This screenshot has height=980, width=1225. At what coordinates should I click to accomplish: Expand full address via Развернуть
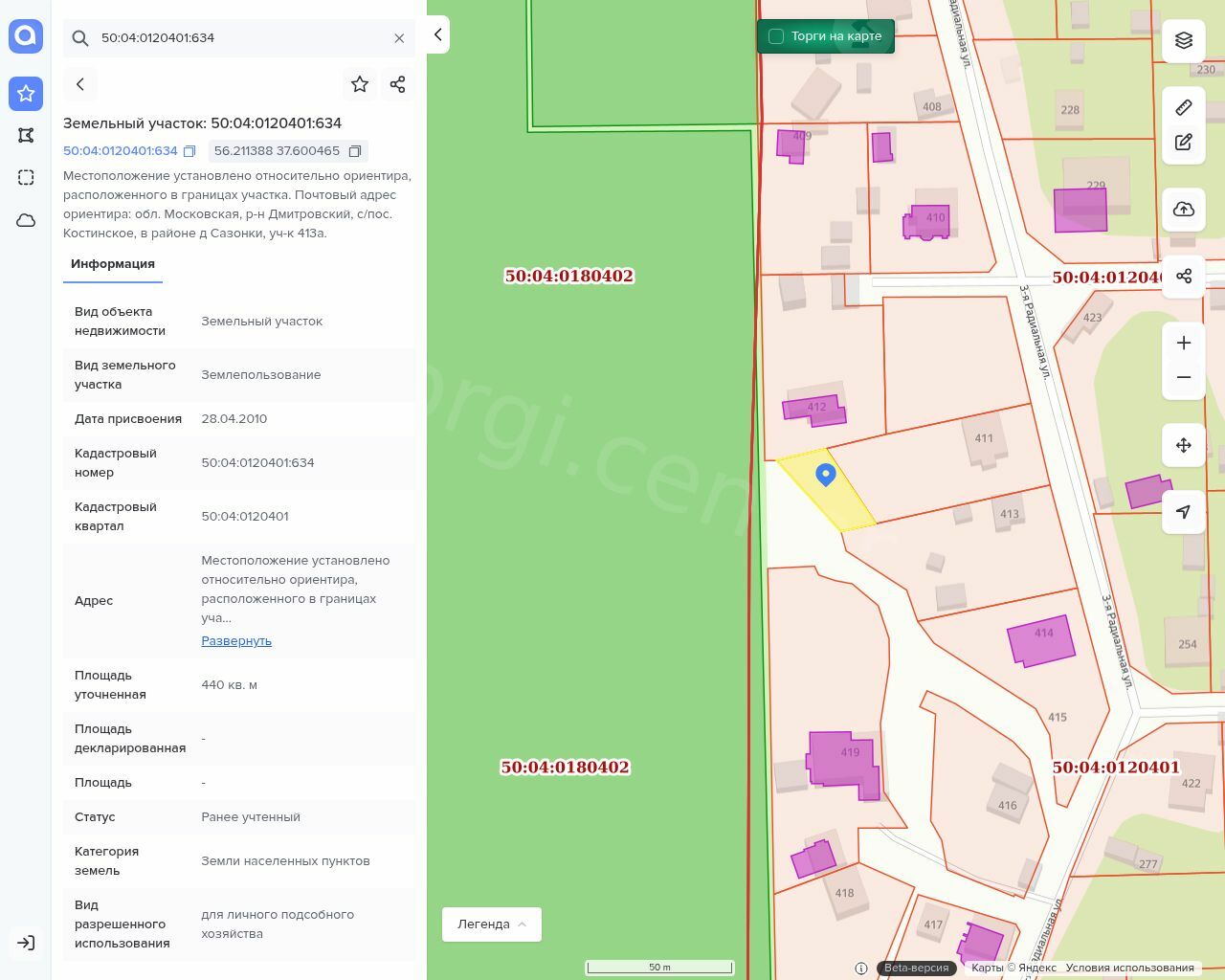tap(236, 640)
